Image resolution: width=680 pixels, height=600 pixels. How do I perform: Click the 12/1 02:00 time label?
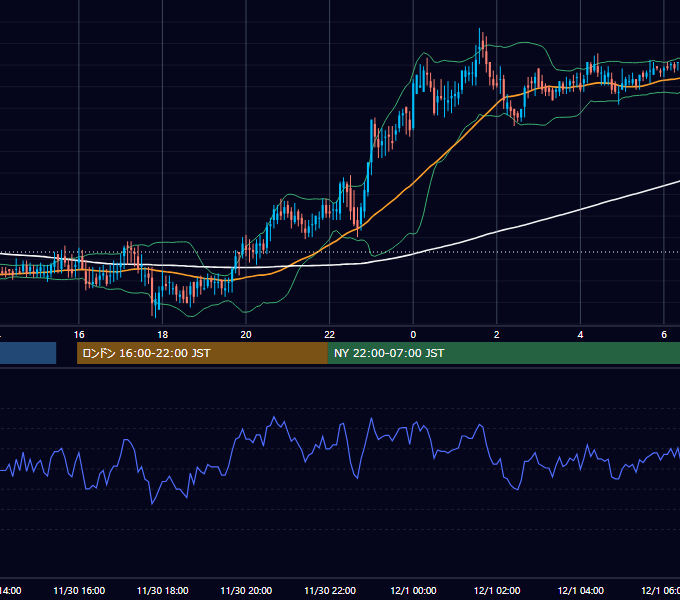497,590
